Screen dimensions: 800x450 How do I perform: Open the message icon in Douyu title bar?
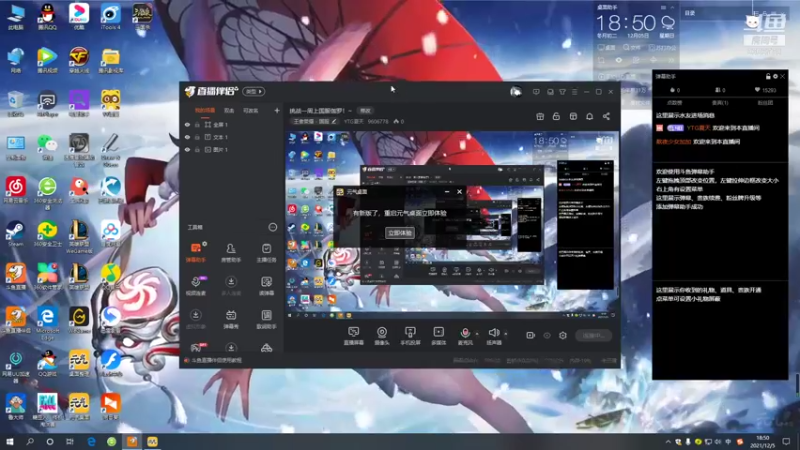536,92
